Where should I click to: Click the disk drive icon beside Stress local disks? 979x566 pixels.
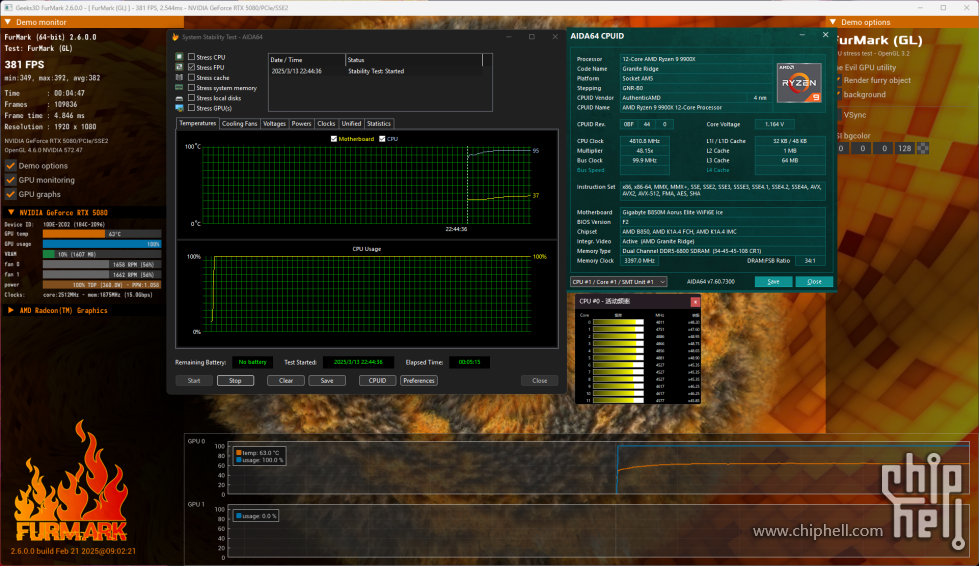click(x=179, y=98)
